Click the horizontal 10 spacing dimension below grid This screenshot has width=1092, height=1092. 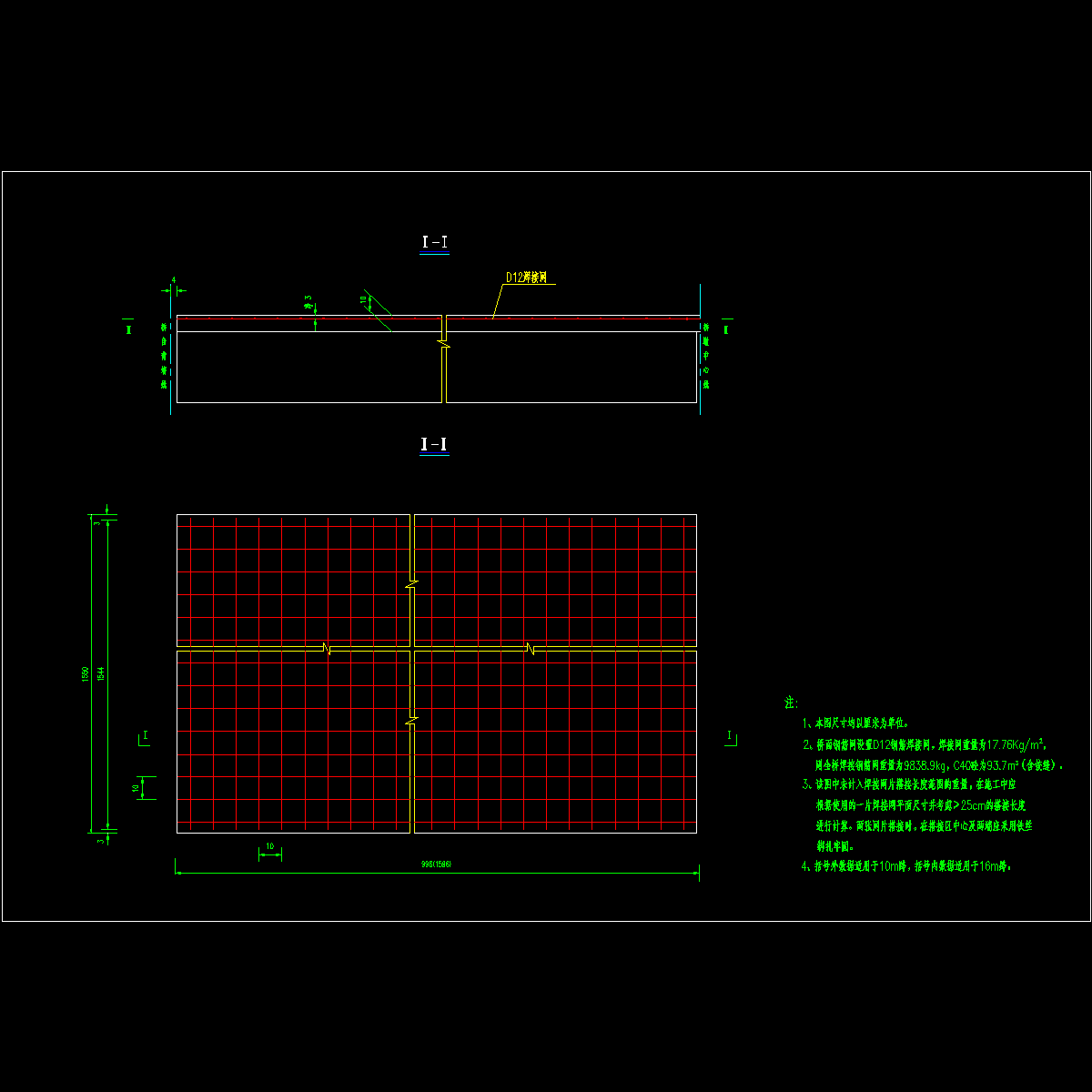click(269, 846)
